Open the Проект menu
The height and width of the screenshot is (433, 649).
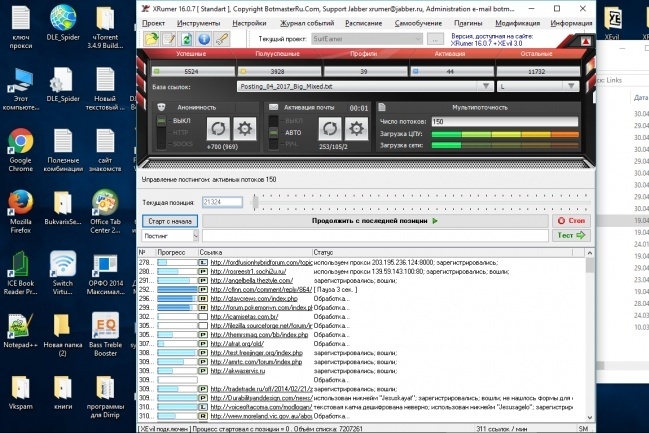(153, 23)
